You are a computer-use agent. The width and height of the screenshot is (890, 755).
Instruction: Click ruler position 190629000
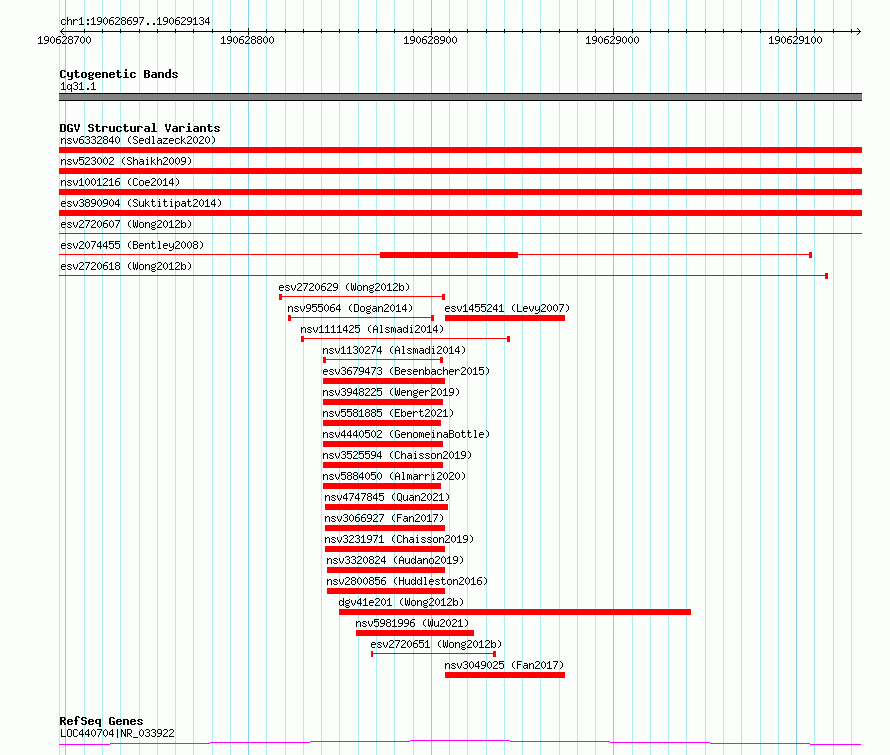point(612,40)
